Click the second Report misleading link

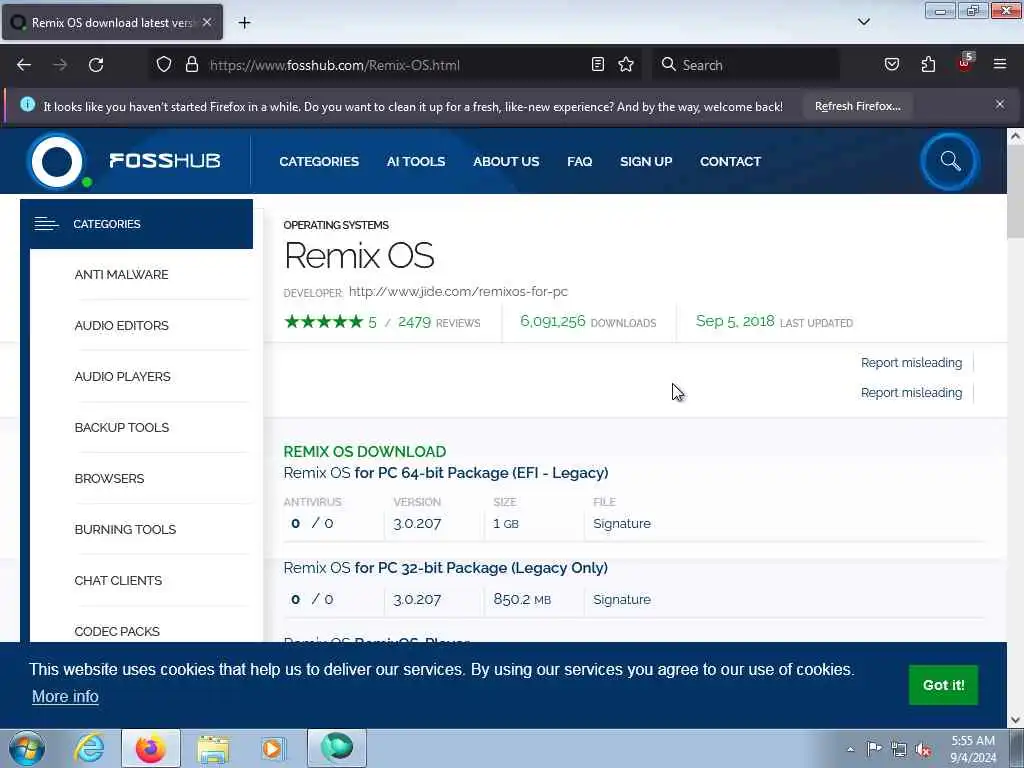click(x=911, y=392)
